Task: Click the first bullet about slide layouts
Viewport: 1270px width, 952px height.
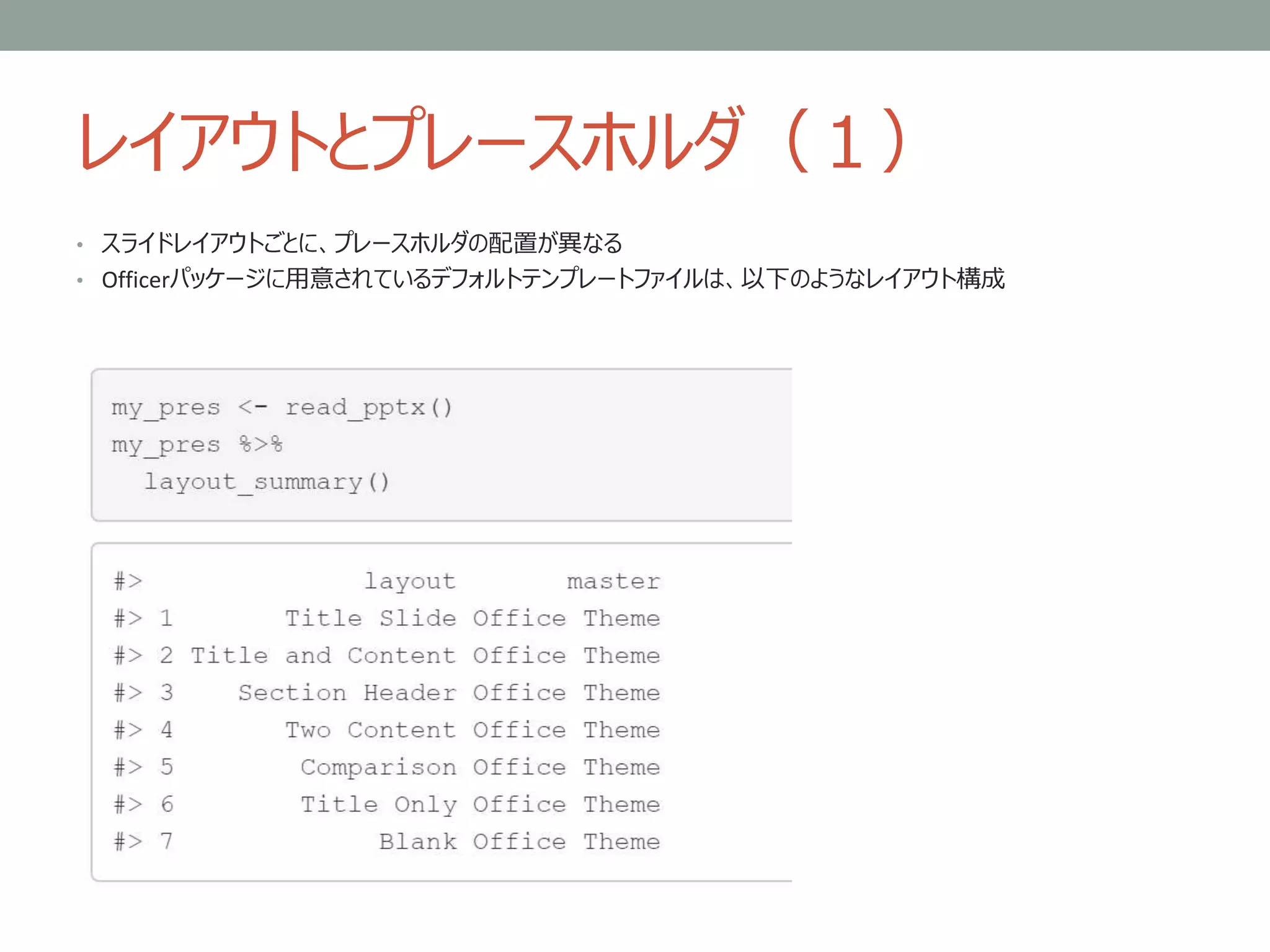Action: 362,243
